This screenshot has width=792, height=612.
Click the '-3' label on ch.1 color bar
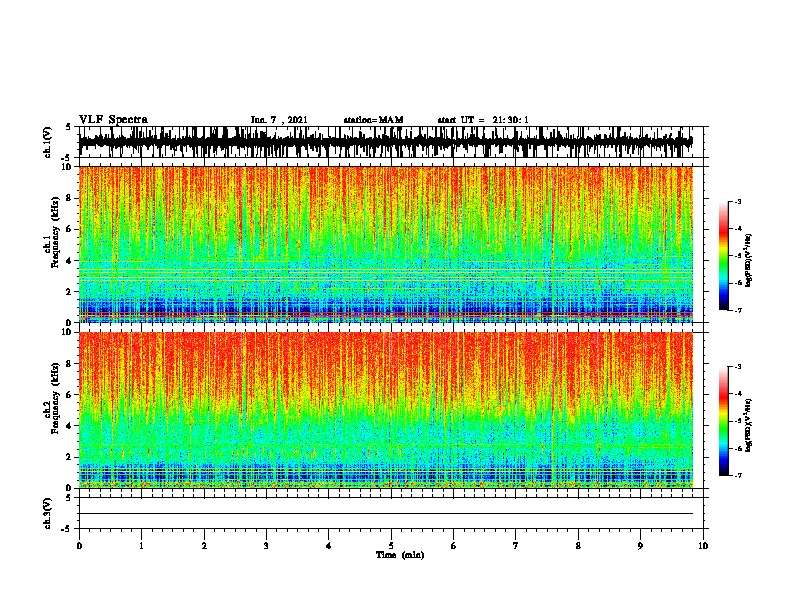coord(738,201)
